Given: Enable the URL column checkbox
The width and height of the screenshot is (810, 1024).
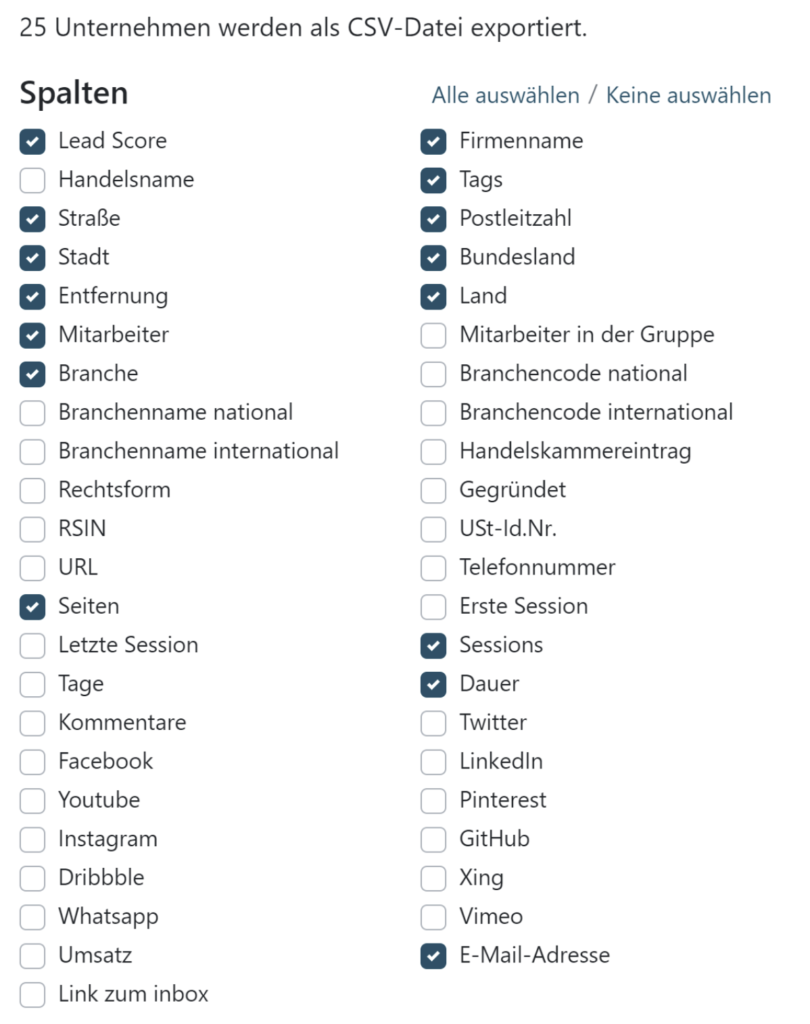Looking at the screenshot, I should click(33, 568).
